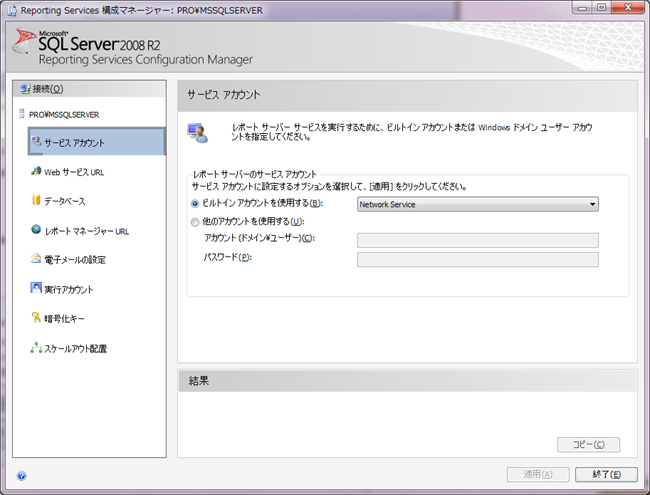
Task: Open the データベース page label
Action: (x=65, y=201)
